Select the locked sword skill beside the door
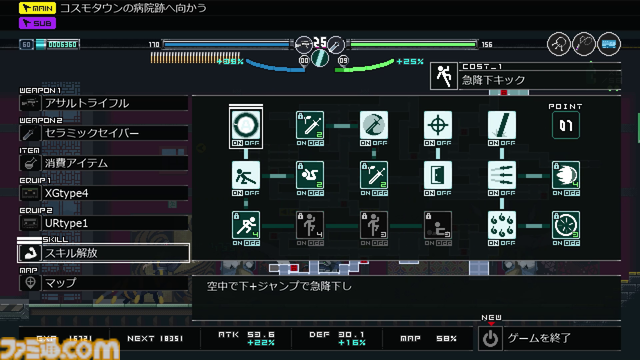Screen dimensions: 640x360 click(373, 175)
